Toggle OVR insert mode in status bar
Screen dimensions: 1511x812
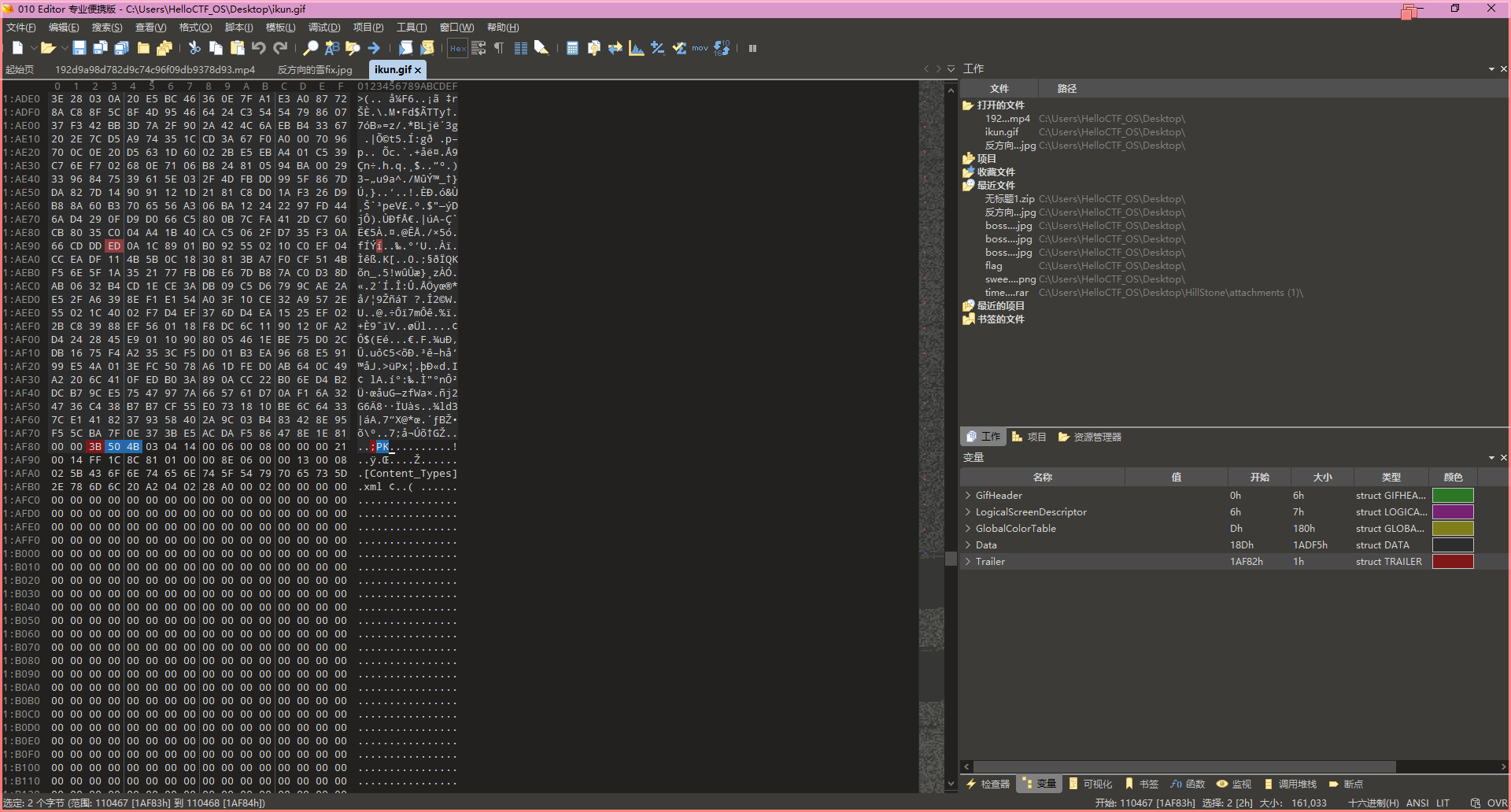pos(1497,803)
